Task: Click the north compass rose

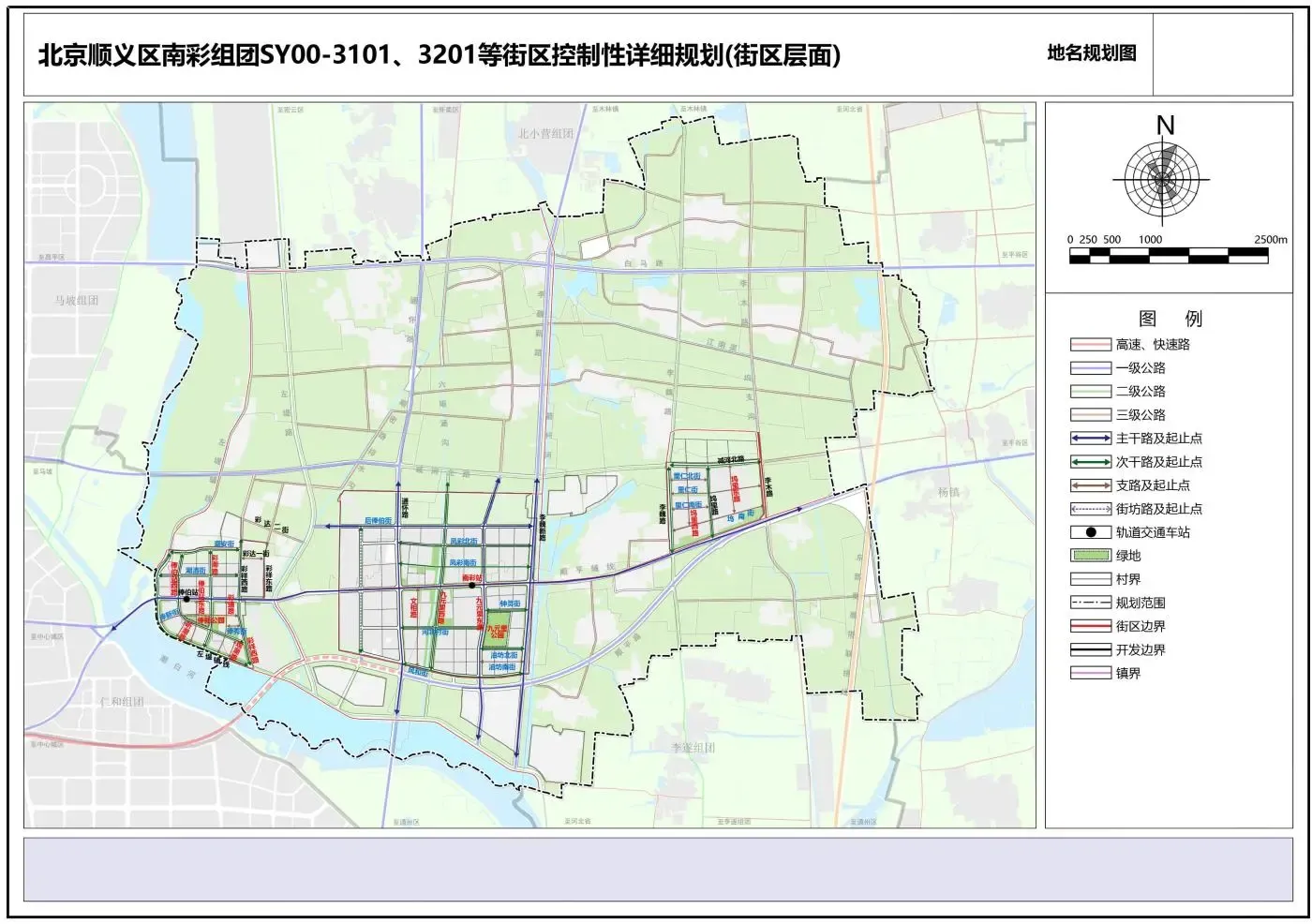Action: [1162, 178]
